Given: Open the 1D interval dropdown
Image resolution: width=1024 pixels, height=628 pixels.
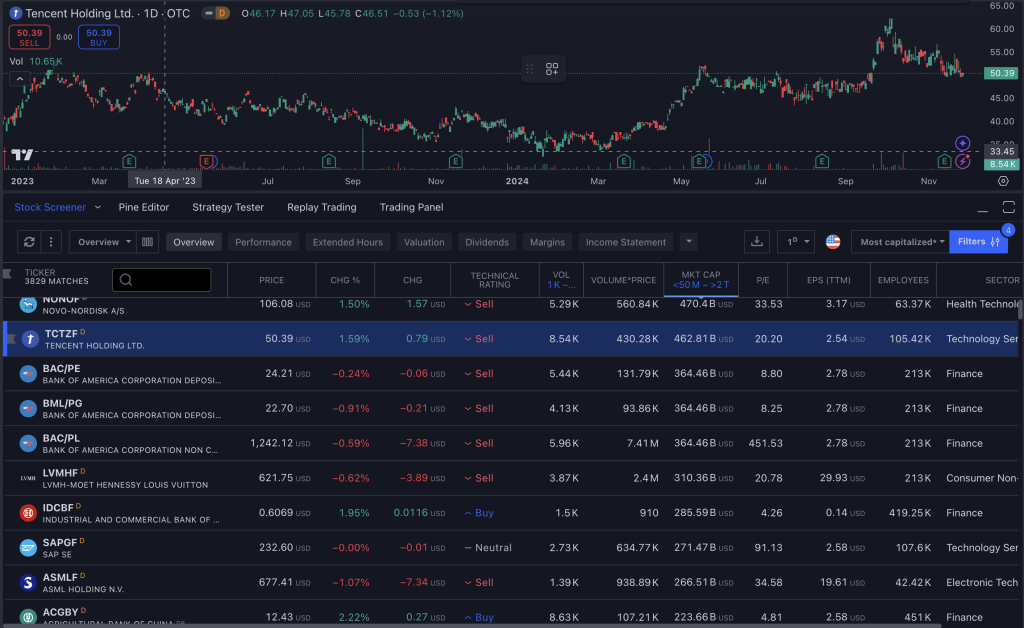Looking at the screenshot, I should click(x=796, y=242).
